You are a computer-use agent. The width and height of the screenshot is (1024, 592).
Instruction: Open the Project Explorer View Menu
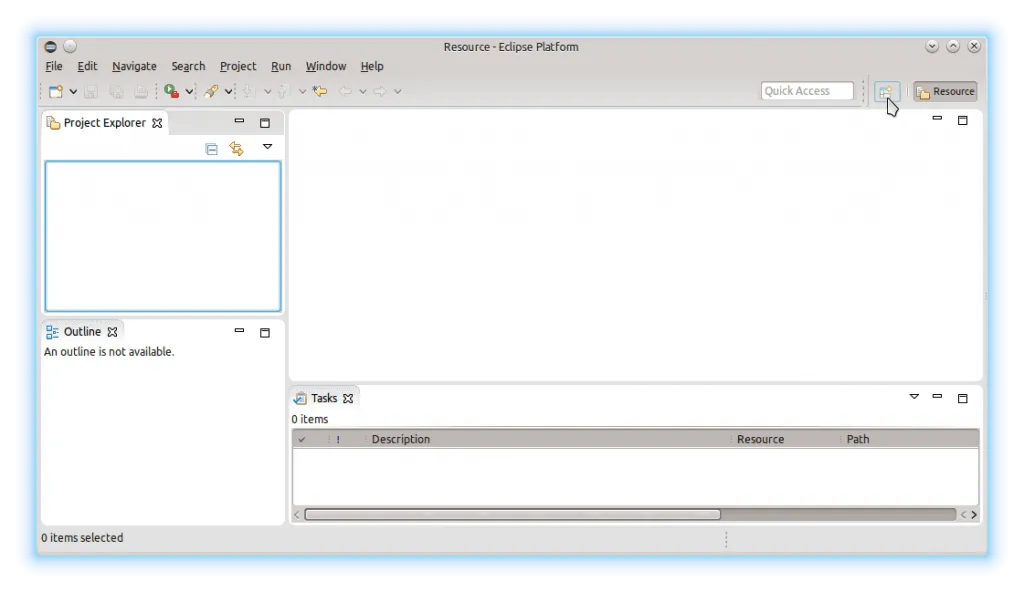[x=267, y=147]
